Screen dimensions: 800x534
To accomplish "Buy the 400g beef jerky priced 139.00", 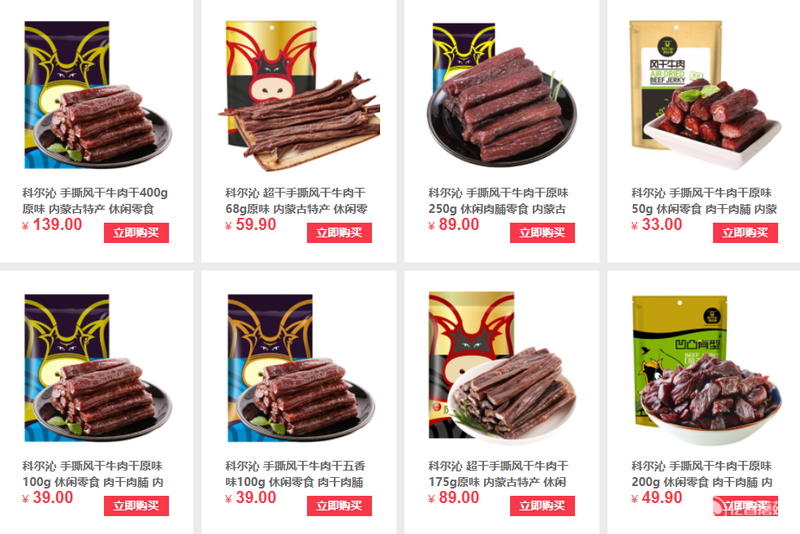I will (136, 233).
